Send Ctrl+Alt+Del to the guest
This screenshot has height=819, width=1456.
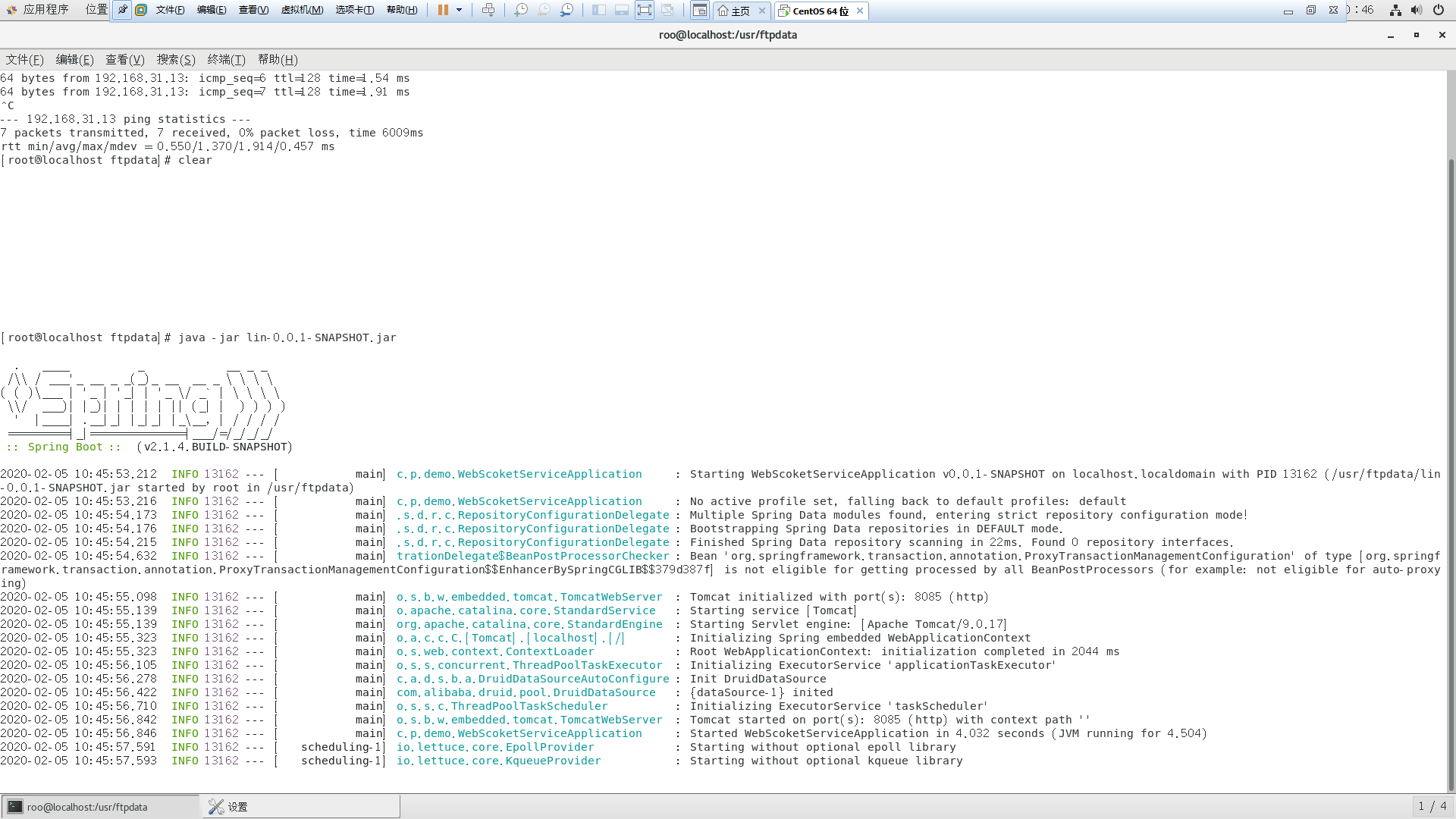[488, 10]
